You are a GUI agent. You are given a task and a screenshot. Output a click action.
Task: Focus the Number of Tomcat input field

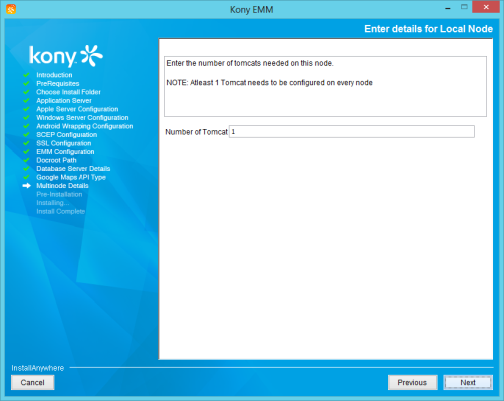point(352,132)
